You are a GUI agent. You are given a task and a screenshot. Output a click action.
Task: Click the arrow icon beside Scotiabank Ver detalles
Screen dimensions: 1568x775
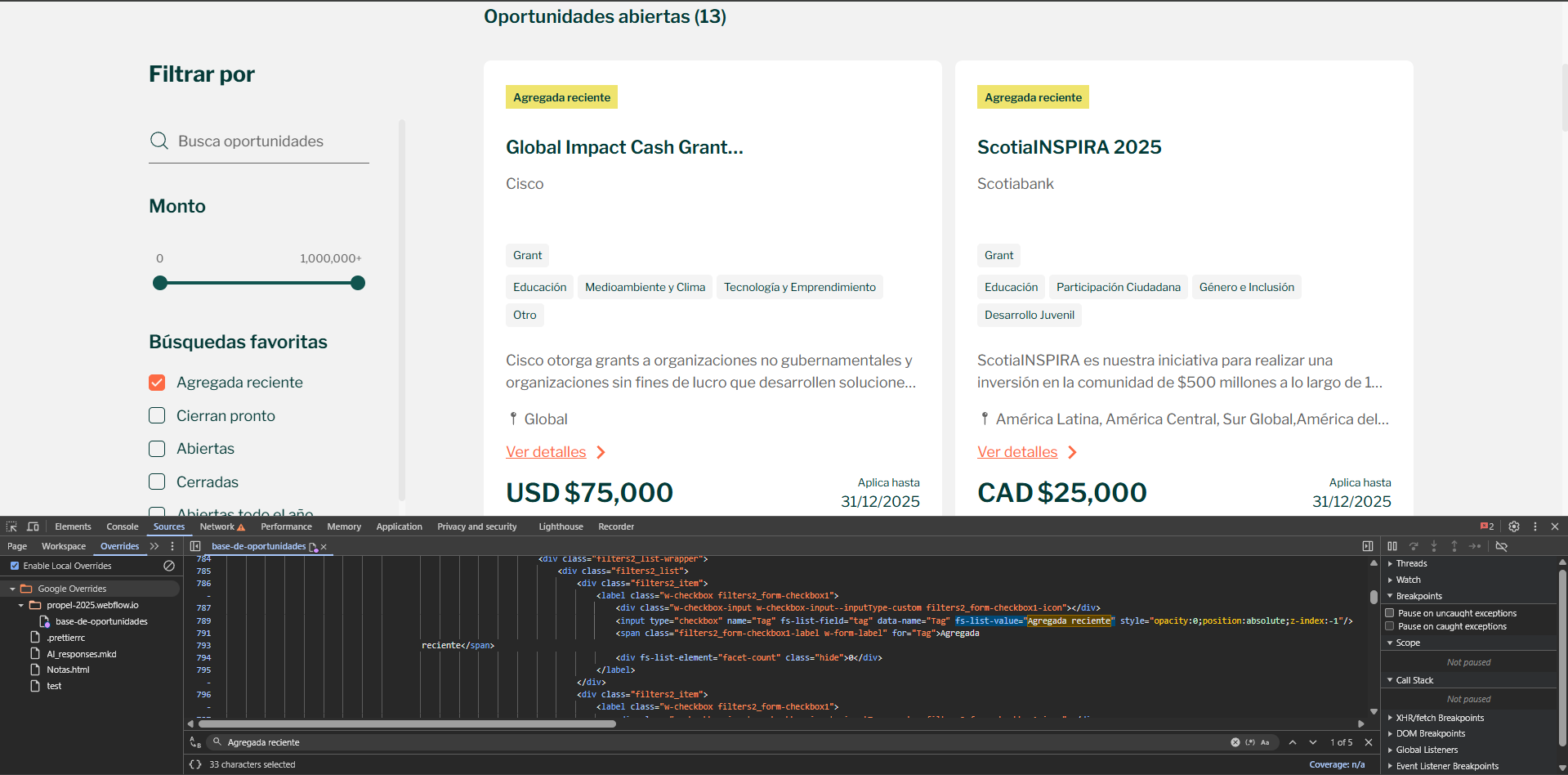tap(1072, 452)
